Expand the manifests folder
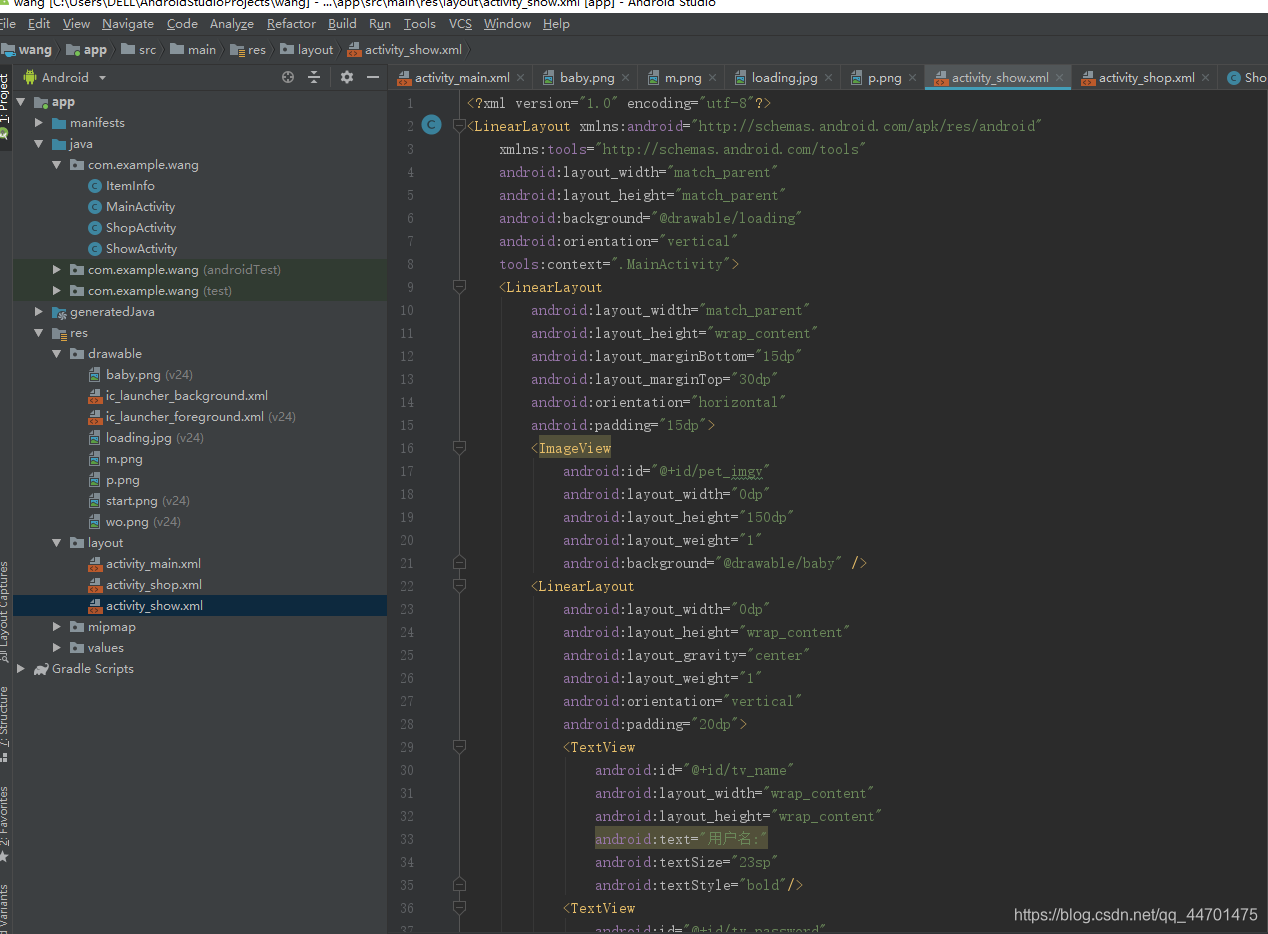The image size is (1268, 934). [39, 123]
